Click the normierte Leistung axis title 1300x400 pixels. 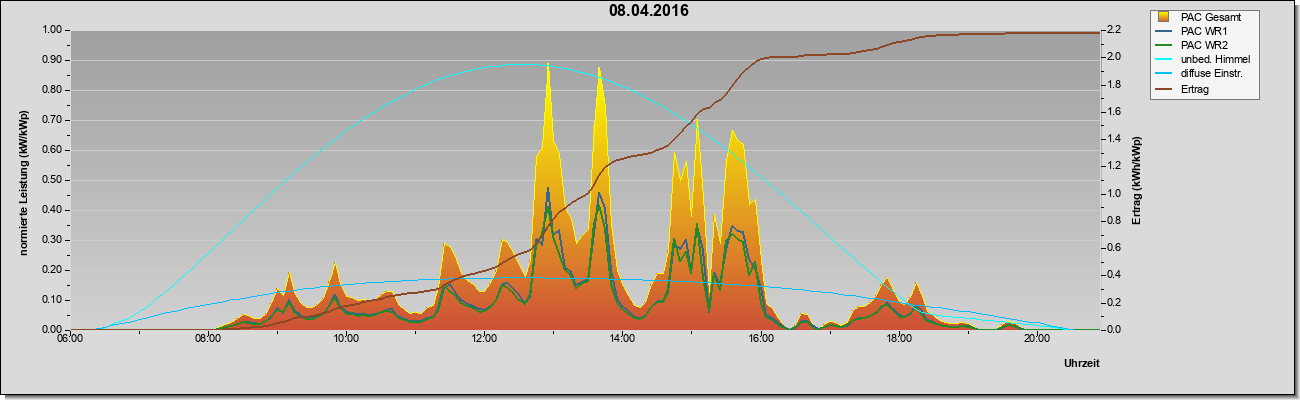click(x=23, y=180)
